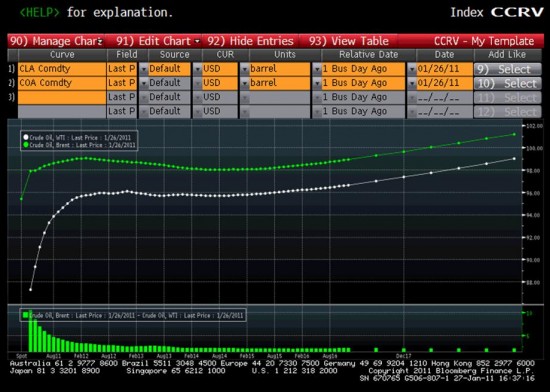Screen dimensions: 550x392
Task: Click the green Brent legend marker
Action: point(26,144)
